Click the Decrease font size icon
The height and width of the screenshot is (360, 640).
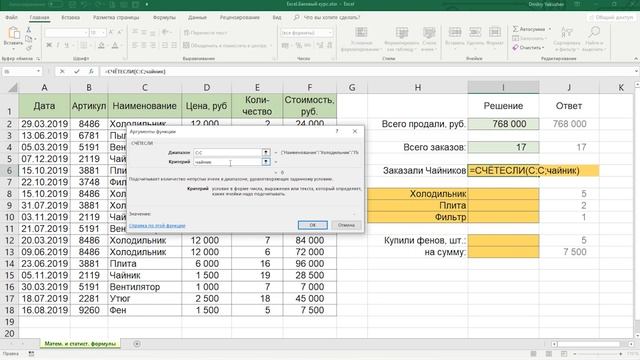tap(120, 32)
